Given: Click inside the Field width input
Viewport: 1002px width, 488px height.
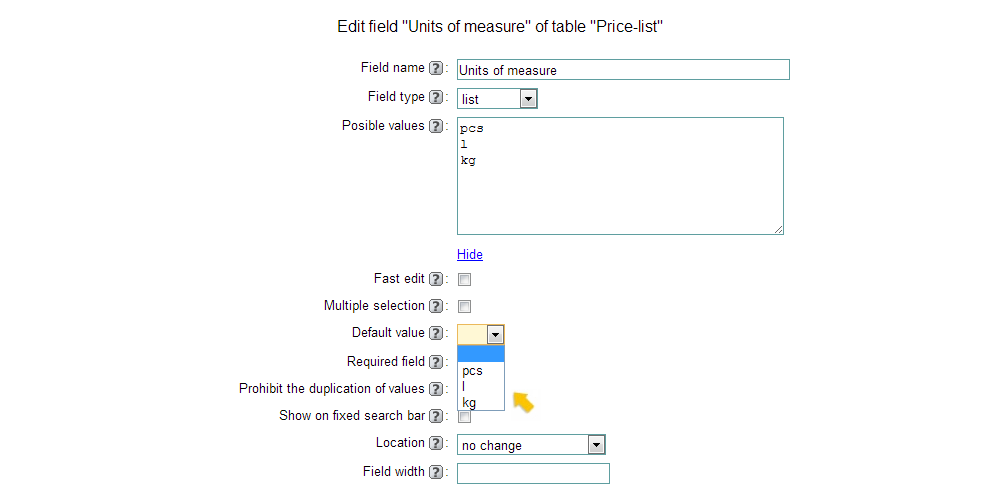Looking at the screenshot, I should click(533, 473).
